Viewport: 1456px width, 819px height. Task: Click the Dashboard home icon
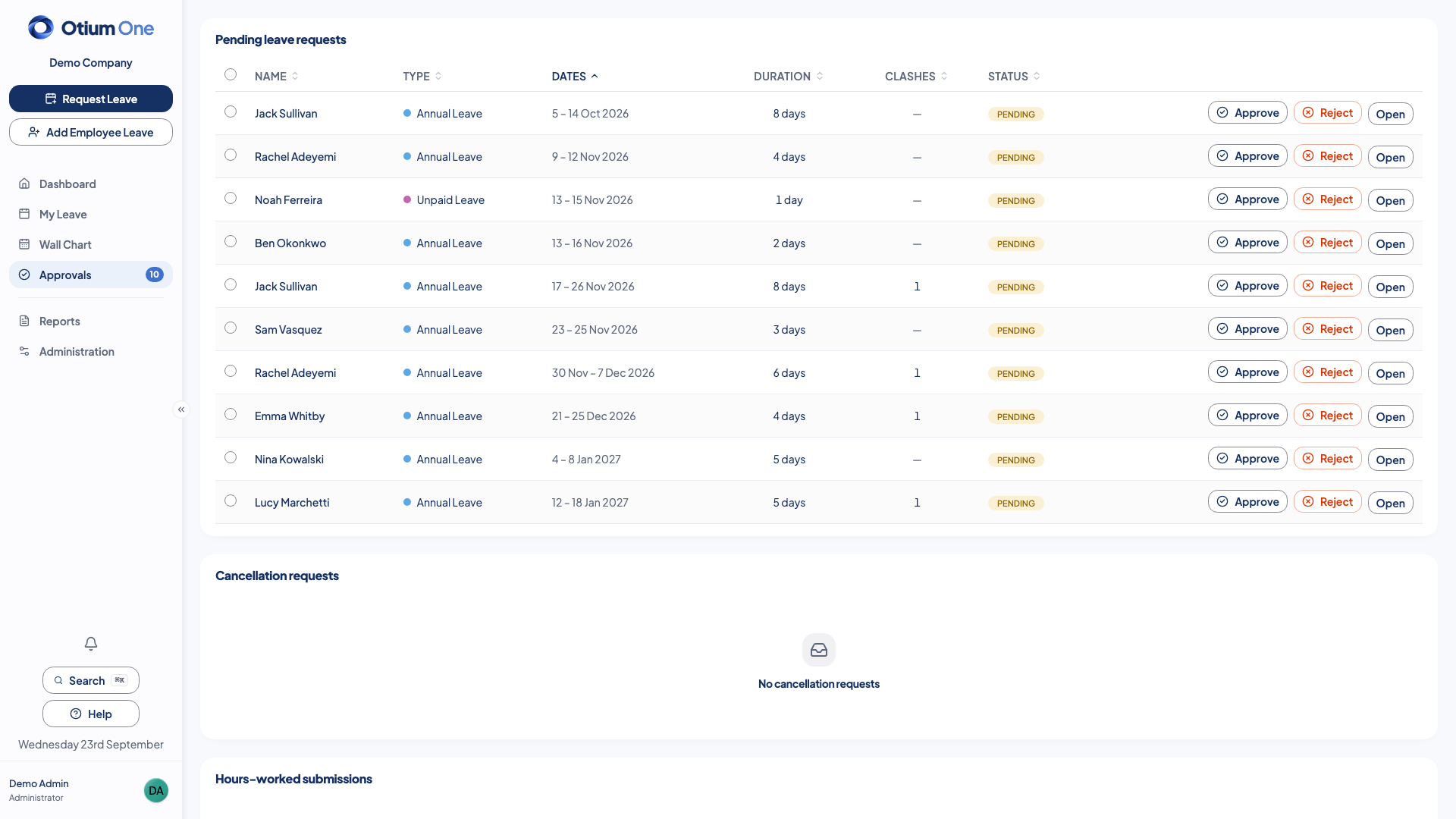pyautogui.click(x=24, y=184)
